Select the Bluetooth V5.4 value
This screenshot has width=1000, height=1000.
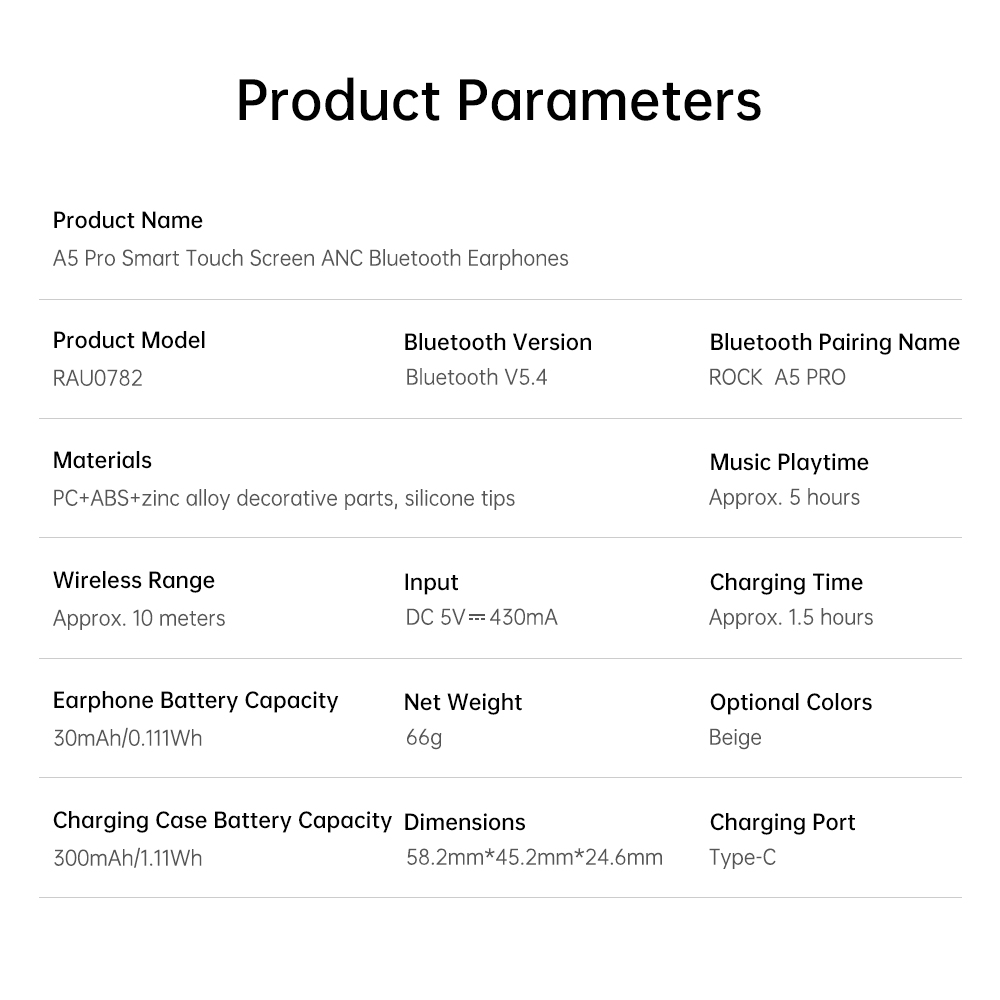(476, 377)
